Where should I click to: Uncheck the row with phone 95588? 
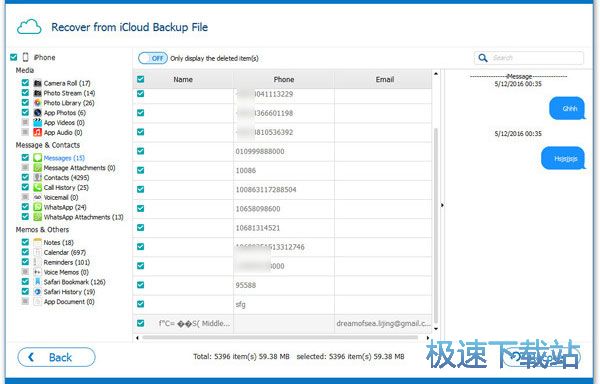pos(140,285)
